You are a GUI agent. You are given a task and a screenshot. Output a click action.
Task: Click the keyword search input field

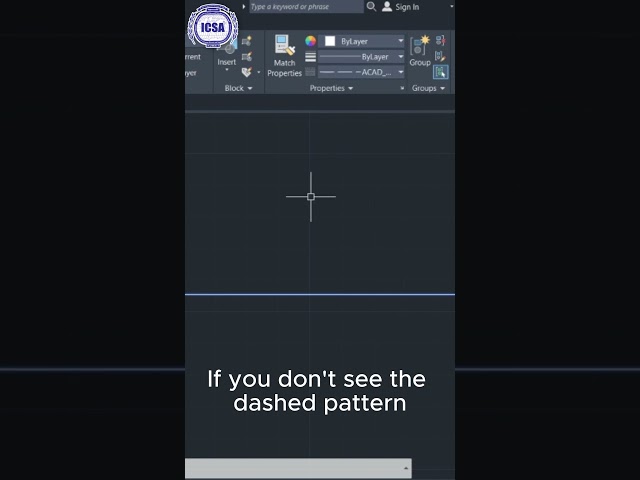click(x=306, y=7)
